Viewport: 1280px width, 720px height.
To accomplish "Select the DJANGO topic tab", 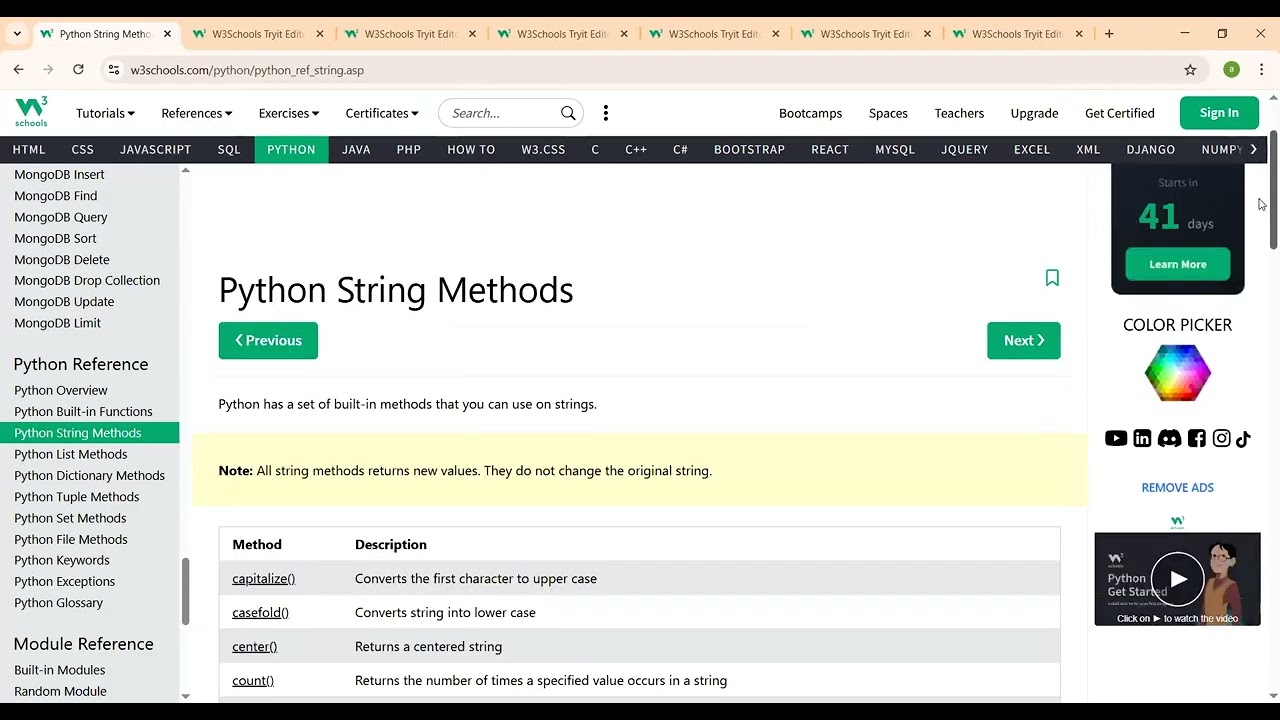I will click(1151, 149).
